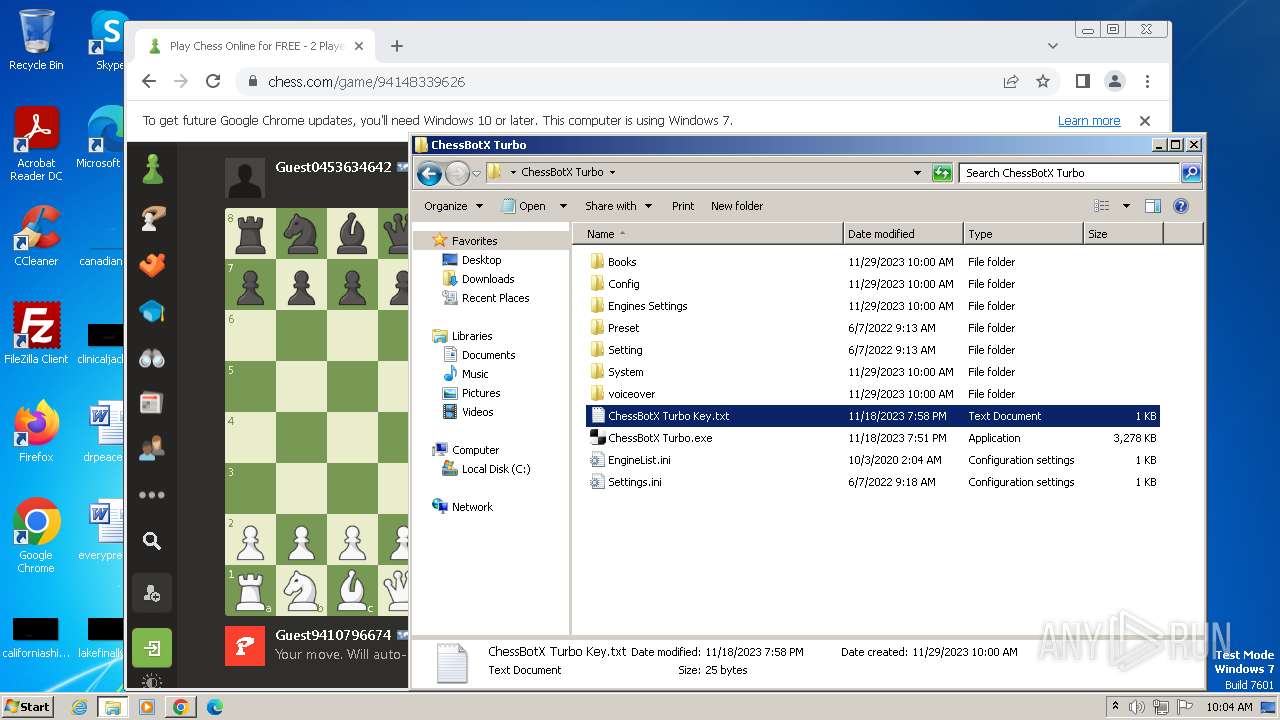Image resolution: width=1280 pixels, height=720 pixels.
Task: Sort files by the Type column
Action: click(1023, 234)
